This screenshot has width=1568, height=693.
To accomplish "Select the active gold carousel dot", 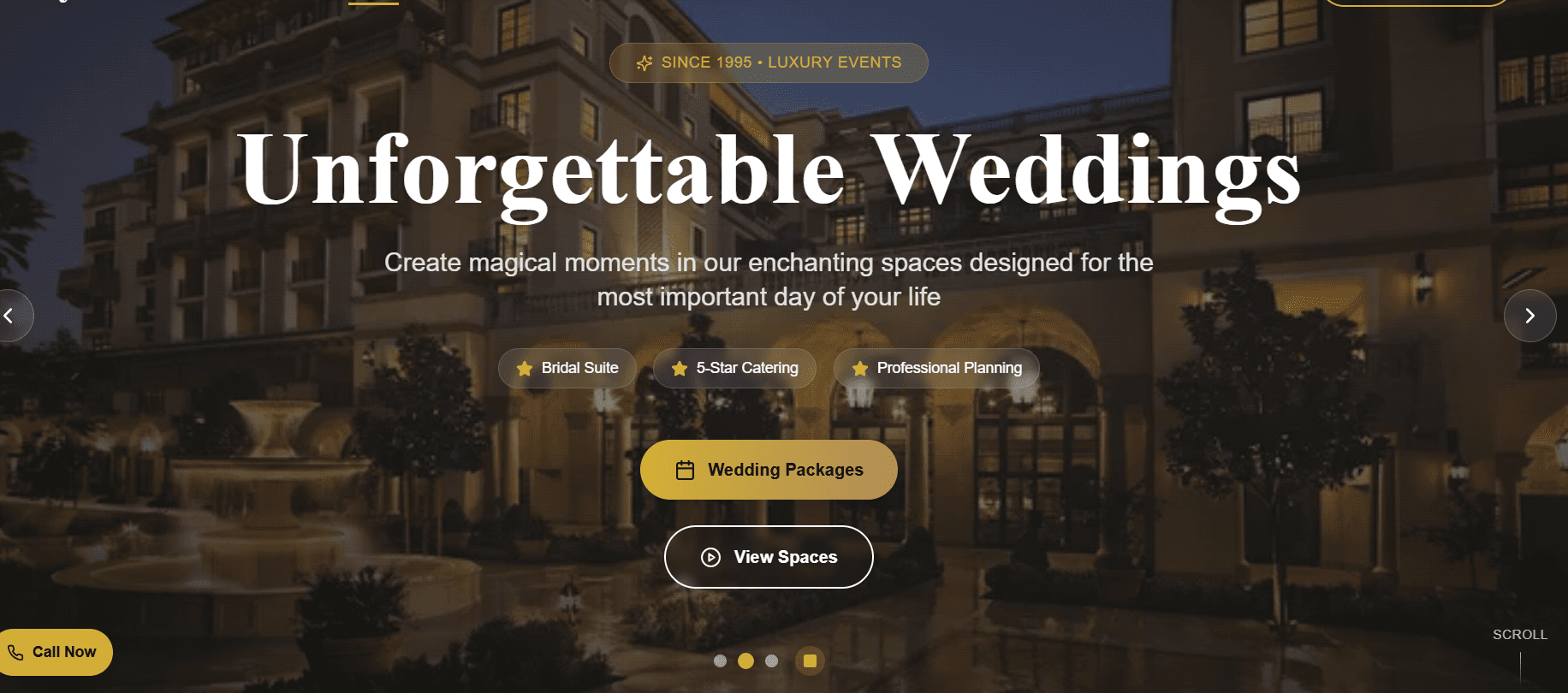I will click(745, 660).
